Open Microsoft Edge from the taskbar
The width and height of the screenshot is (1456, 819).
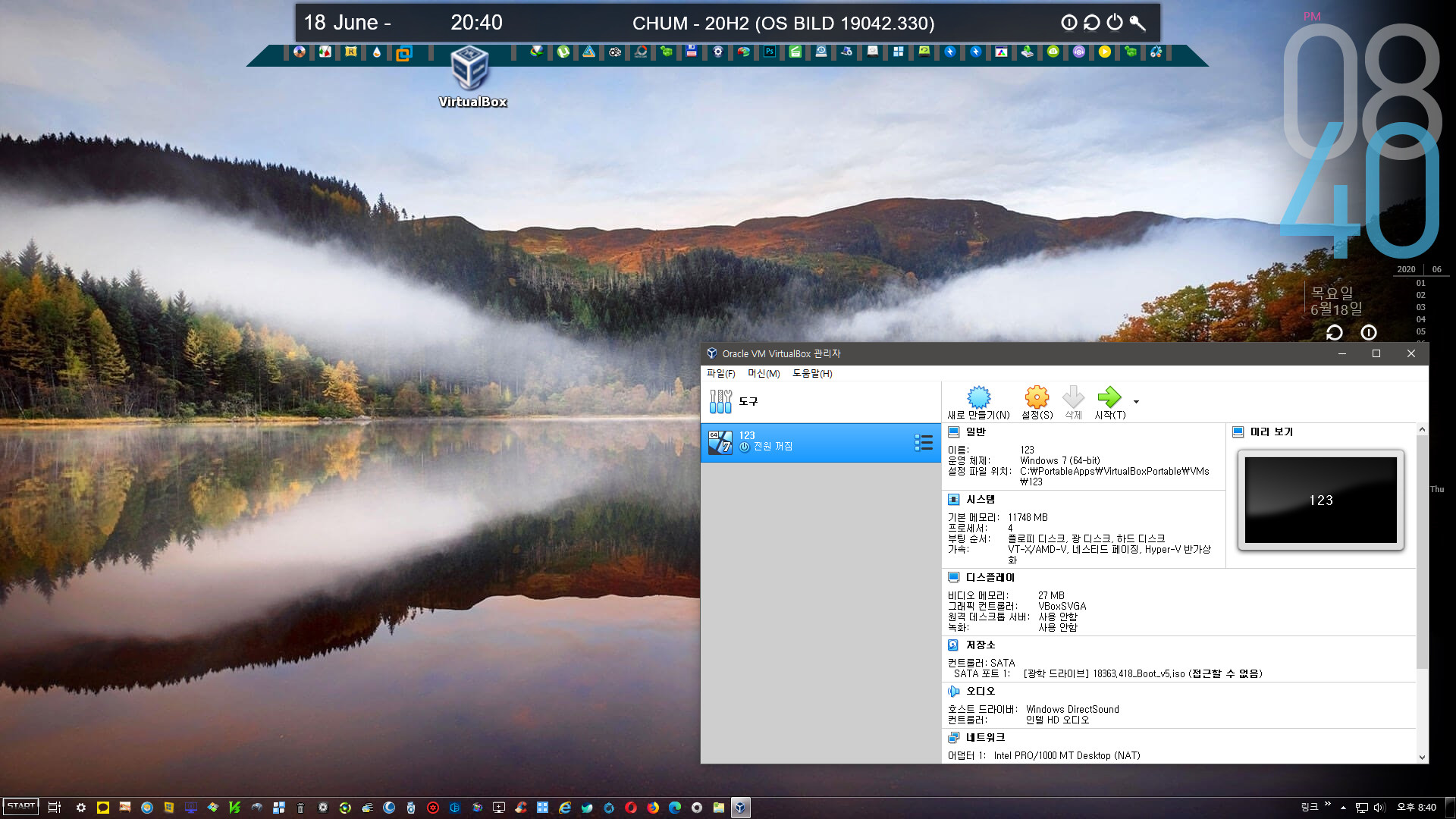(x=675, y=808)
